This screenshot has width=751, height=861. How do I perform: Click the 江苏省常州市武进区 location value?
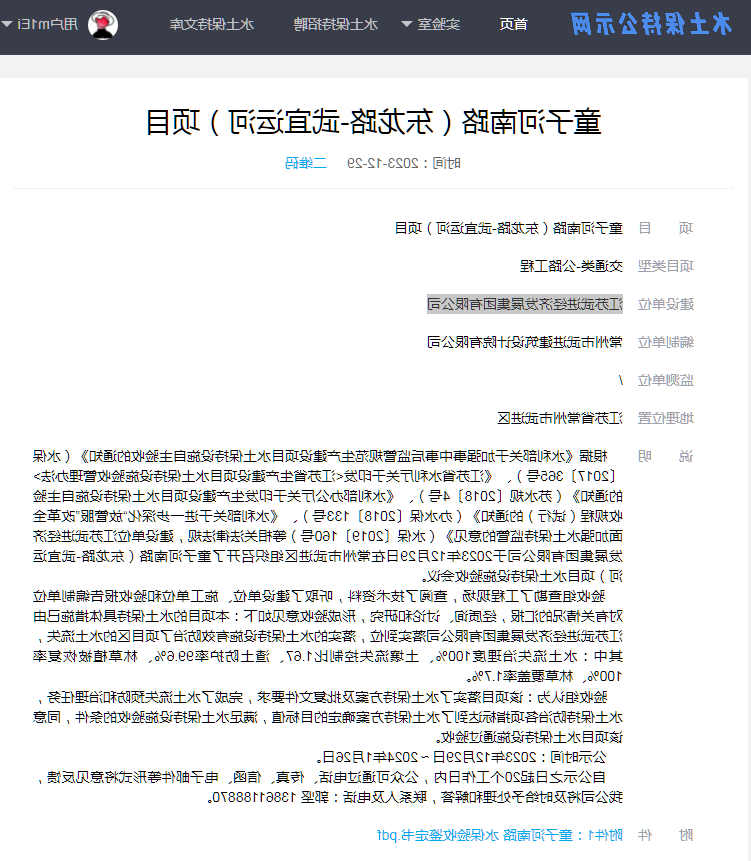tap(560, 418)
